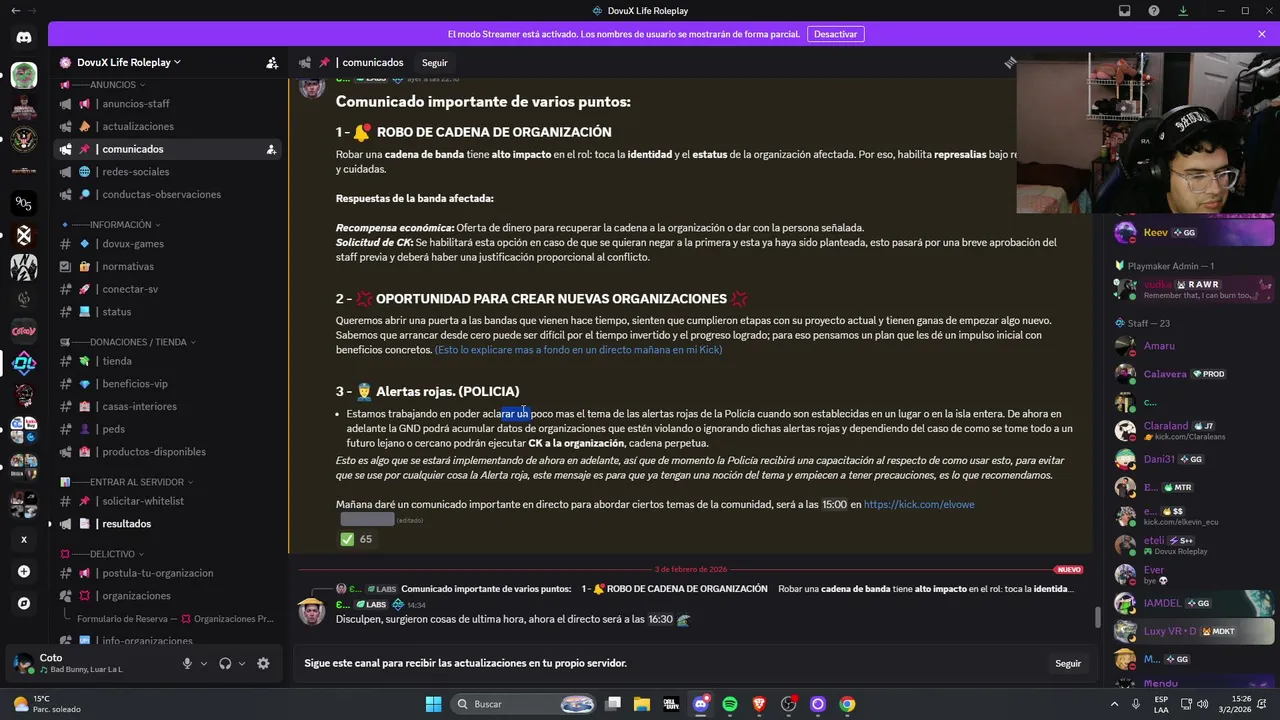The image size is (1280, 720).
Task: Open the tienda channel
Action: [x=167, y=361]
